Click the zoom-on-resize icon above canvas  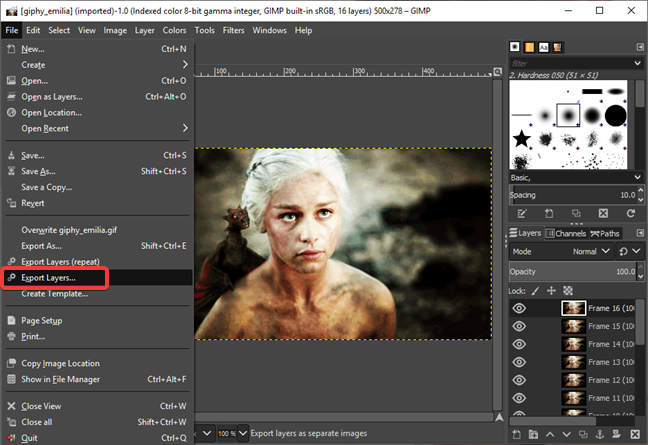pos(498,72)
